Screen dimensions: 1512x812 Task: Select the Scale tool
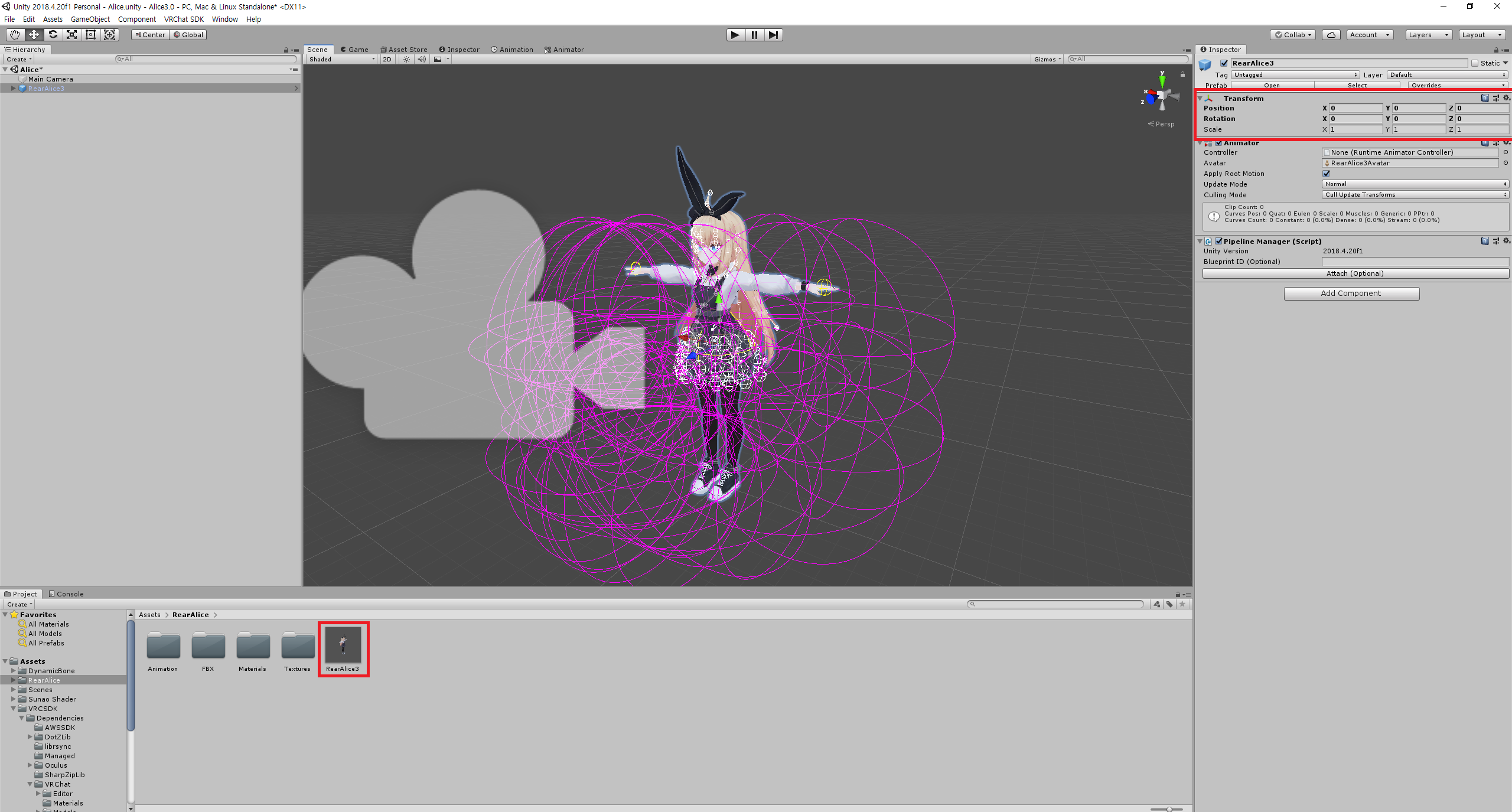coord(71,35)
